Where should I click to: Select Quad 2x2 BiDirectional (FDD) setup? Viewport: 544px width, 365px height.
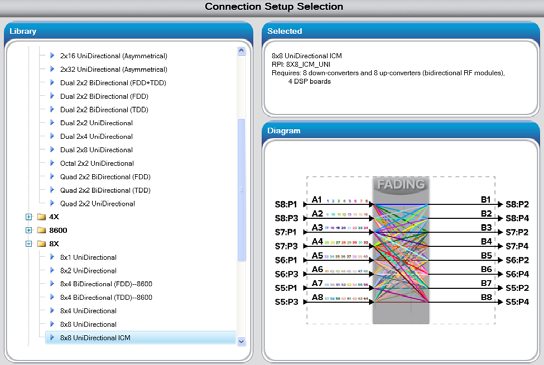(105, 177)
